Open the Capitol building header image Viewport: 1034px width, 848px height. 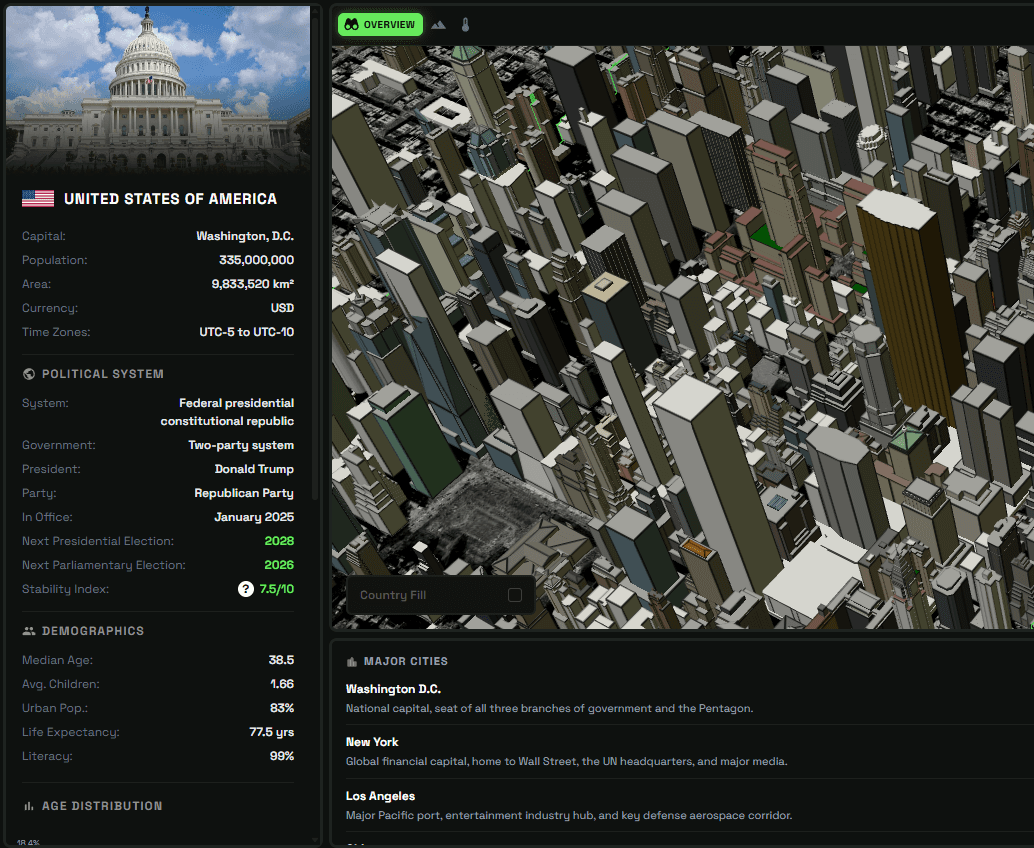158,89
